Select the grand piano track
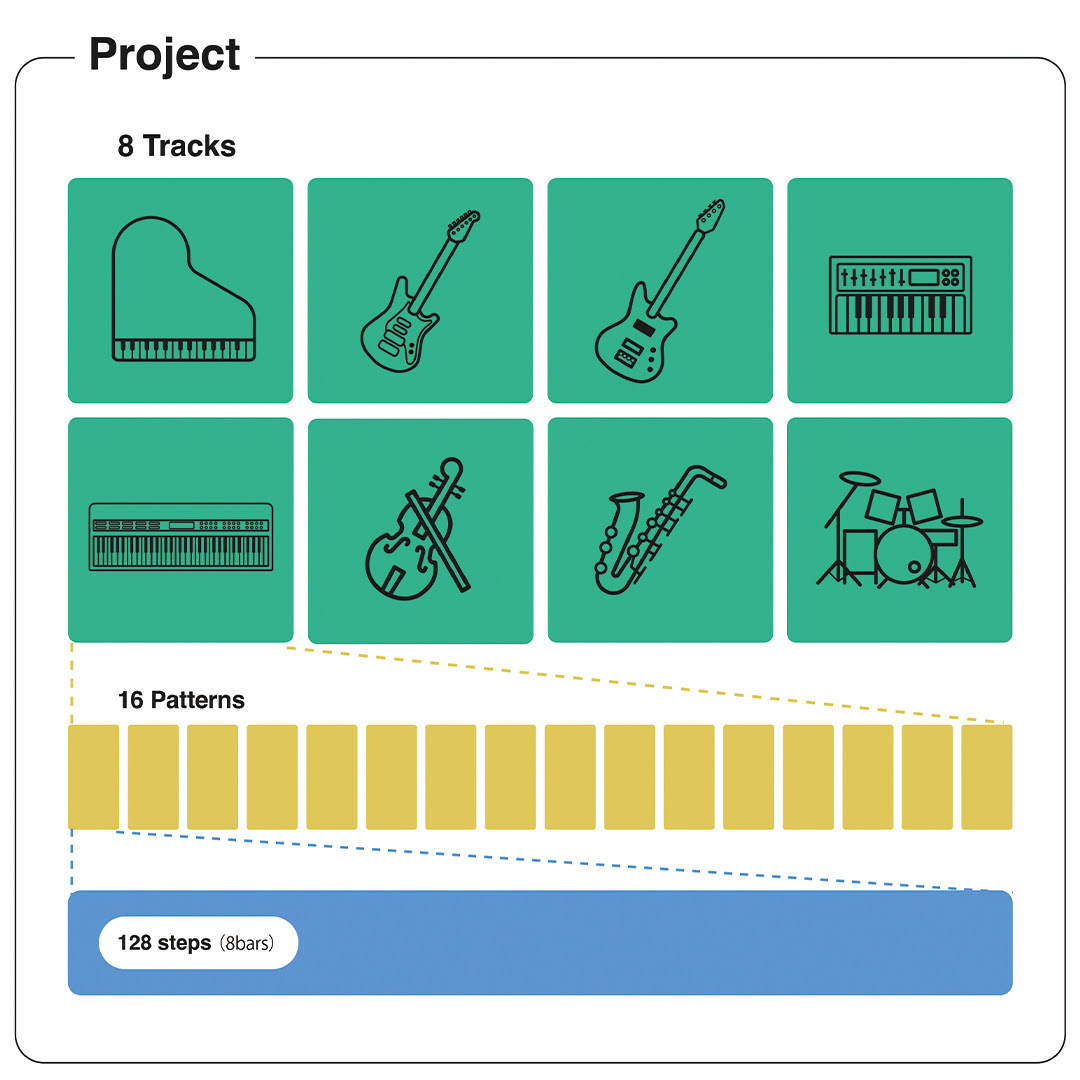The width and height of the screenshot is (1080, 1080). (180, 290)
